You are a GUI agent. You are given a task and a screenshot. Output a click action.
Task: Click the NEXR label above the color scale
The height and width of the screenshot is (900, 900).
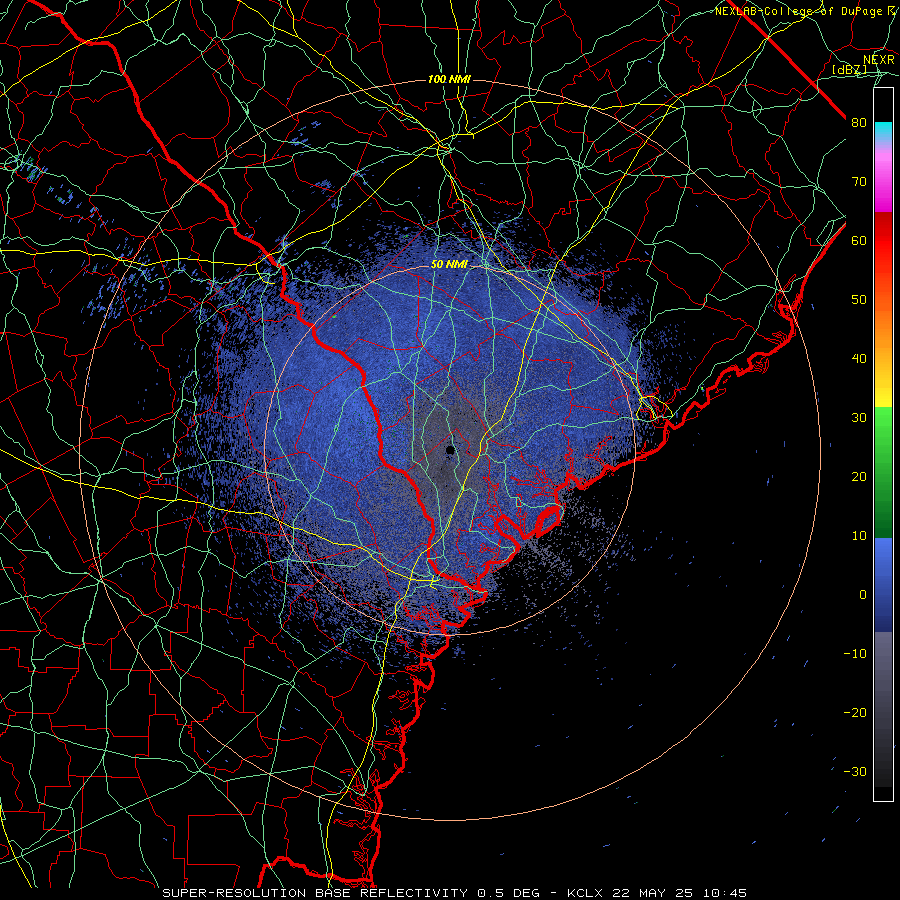(x=879, y=60)
